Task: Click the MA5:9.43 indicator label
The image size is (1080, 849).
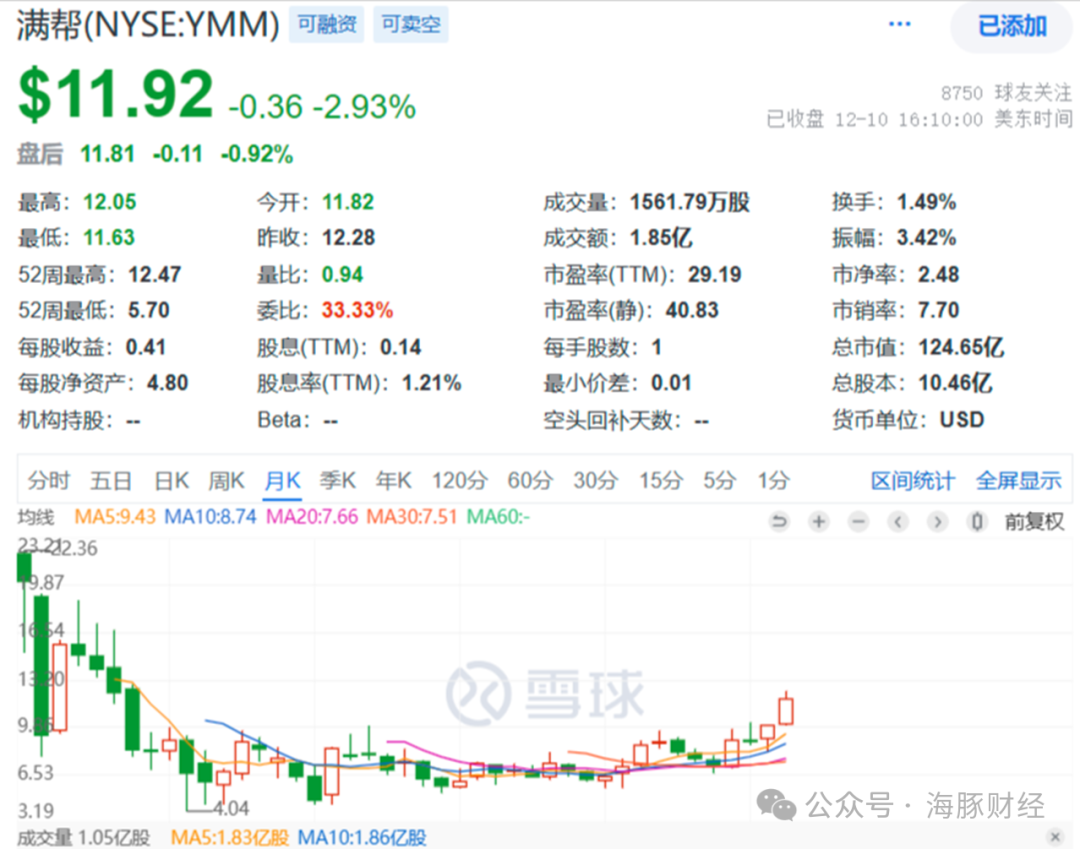Action: 115,516
